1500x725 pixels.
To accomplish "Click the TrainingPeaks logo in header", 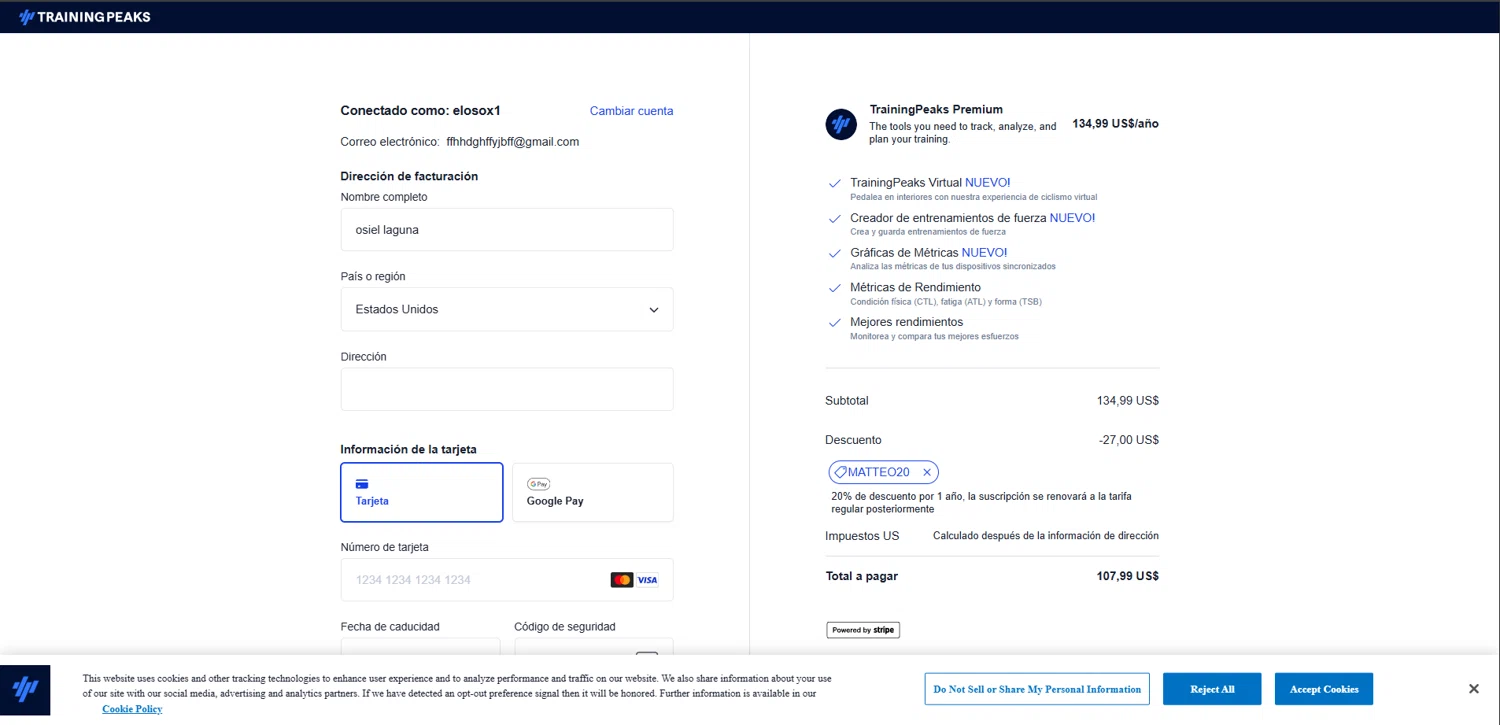I will 85,17.
